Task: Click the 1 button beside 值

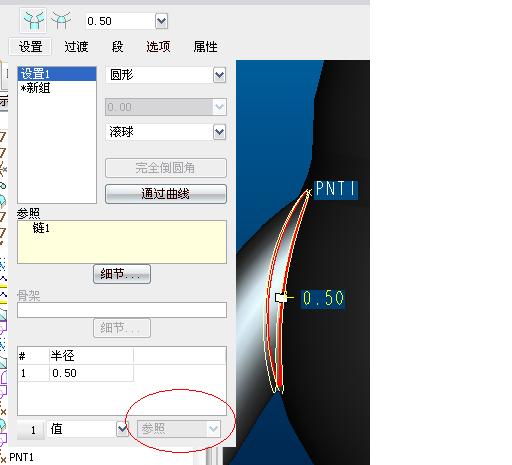Action: coord(31,430)
